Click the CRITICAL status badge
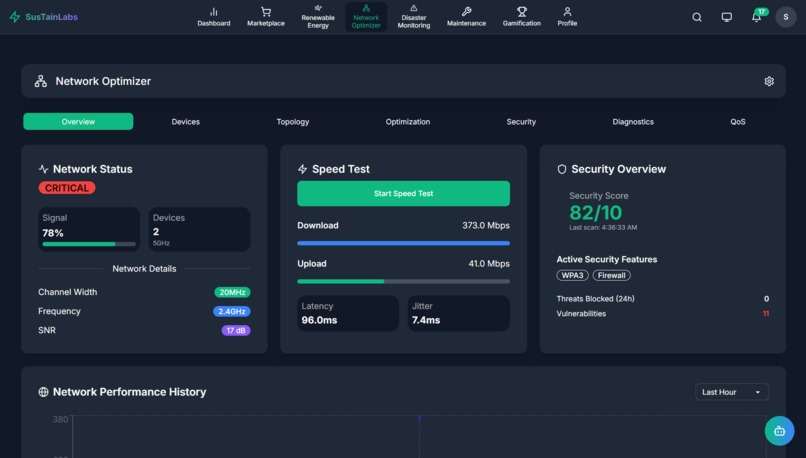806x458 pixels. tap(67, 188)
